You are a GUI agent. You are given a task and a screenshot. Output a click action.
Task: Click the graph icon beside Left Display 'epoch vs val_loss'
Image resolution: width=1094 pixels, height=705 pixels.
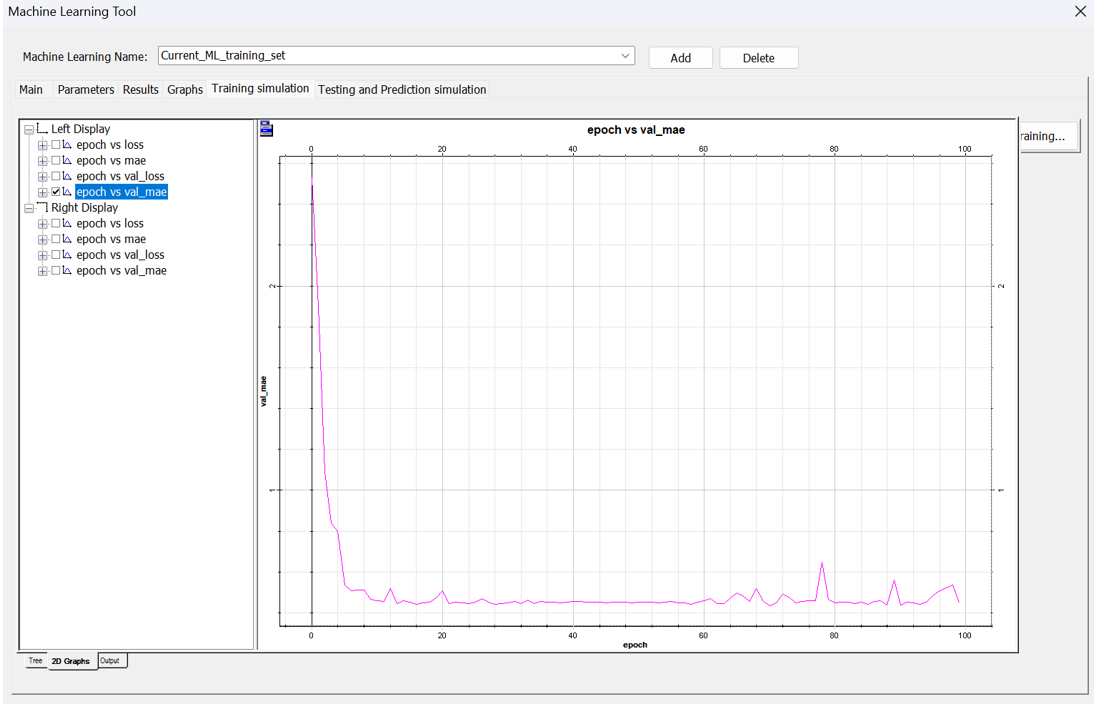pyautogui.click(x=67, y=177)
